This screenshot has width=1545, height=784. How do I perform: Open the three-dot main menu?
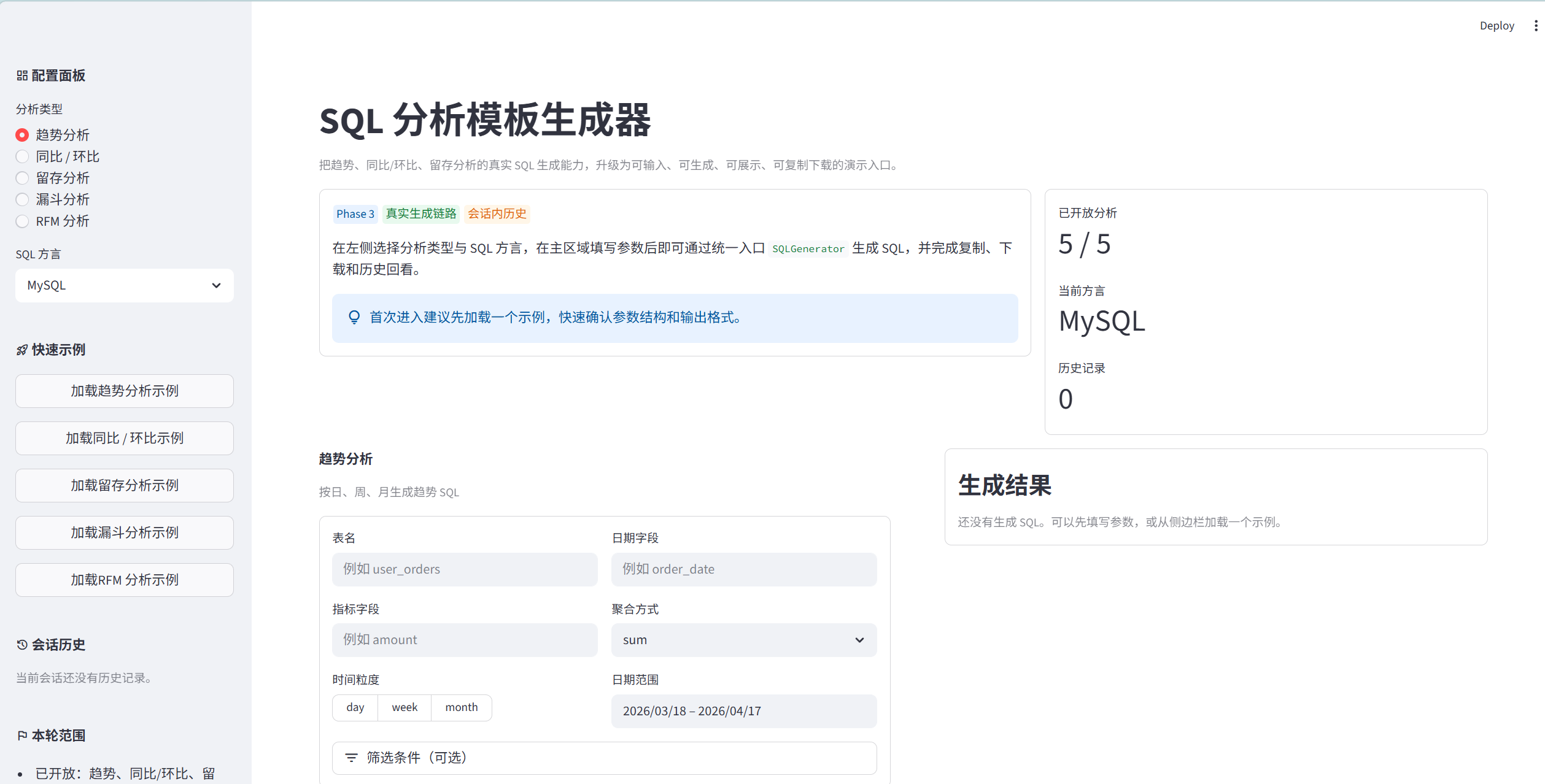click(1536, 26)
